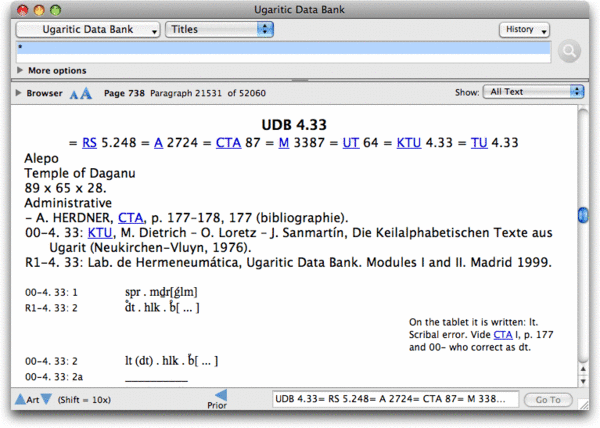Click the 'Administrative' genre line

click(68, 203)
